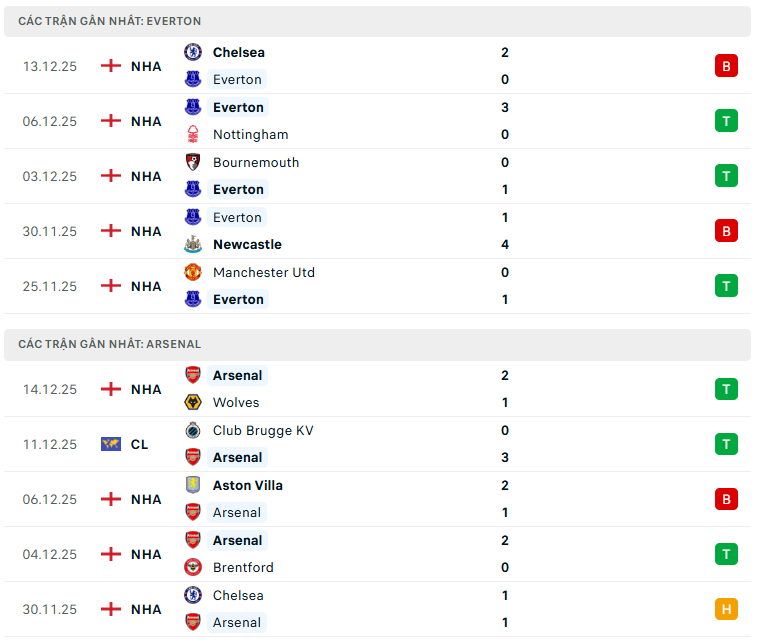This screenshot has height=644, width=757.
Task: Click the Aston Villa club crest
Action: [x=193, y=485]
